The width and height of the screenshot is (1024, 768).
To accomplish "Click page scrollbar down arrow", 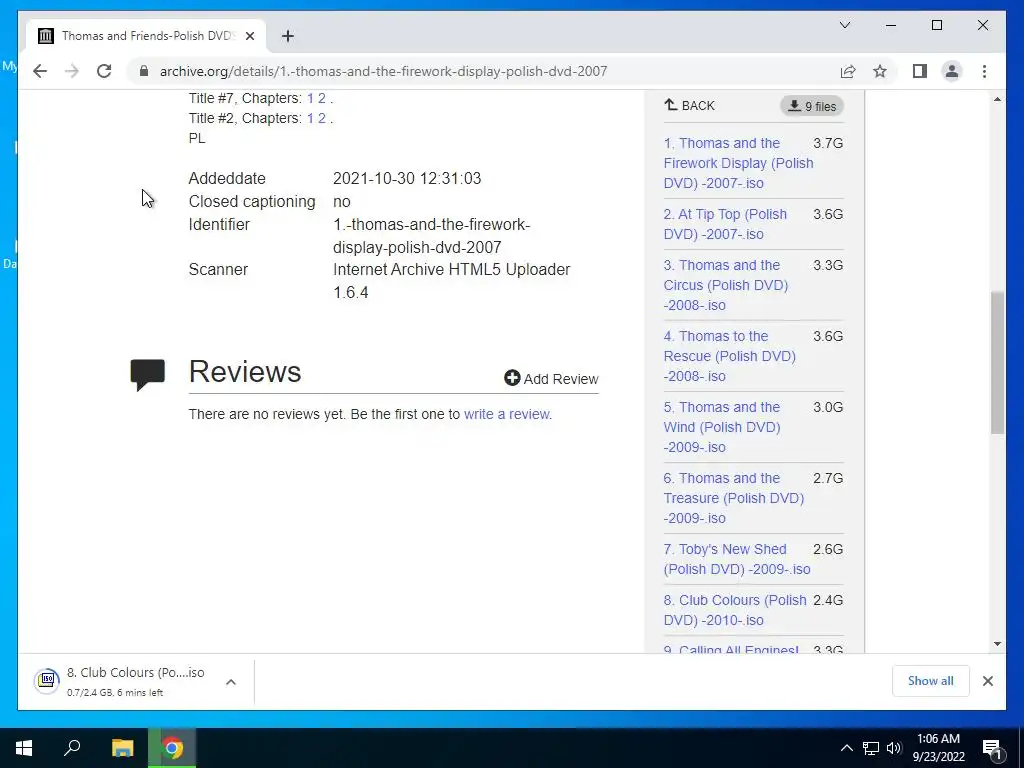I will click(x=997, y=644).
